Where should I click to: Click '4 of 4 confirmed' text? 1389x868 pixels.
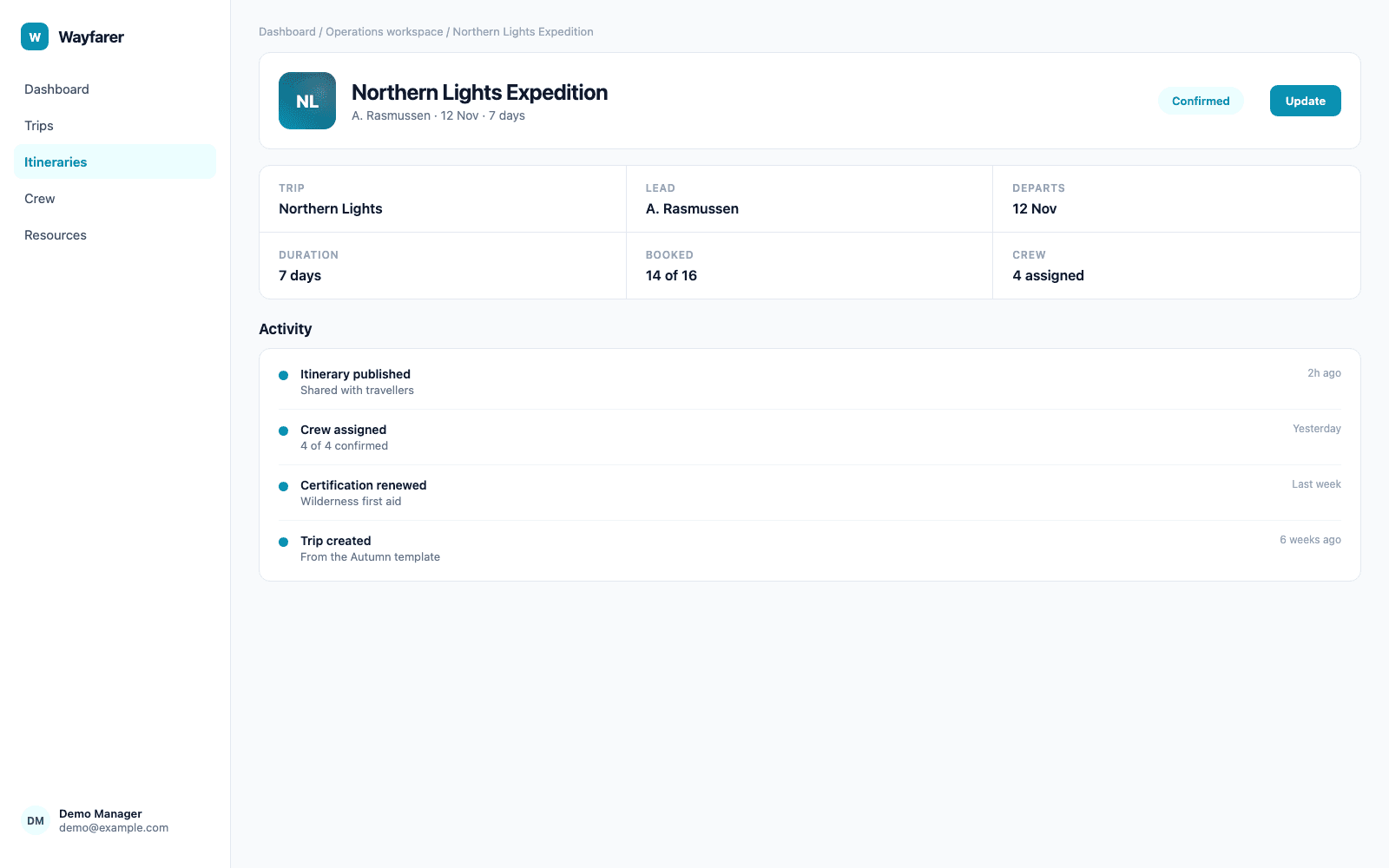click(x=344, y=446)
